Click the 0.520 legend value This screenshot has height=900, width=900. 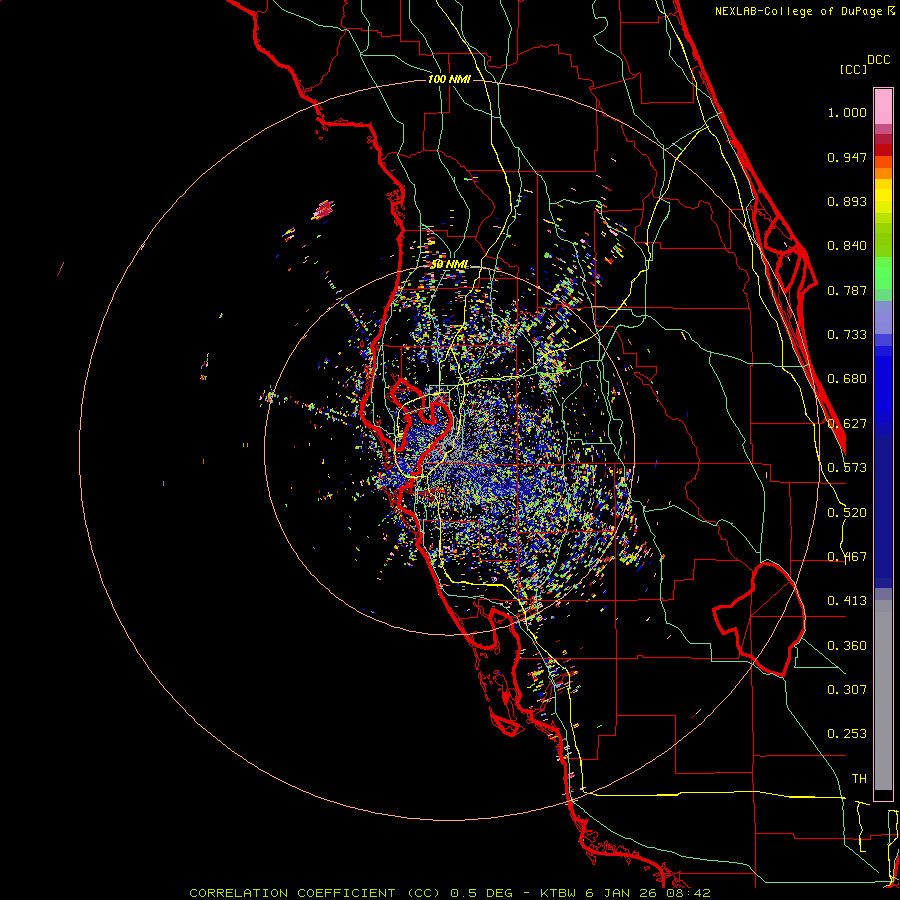coord(847,513)
